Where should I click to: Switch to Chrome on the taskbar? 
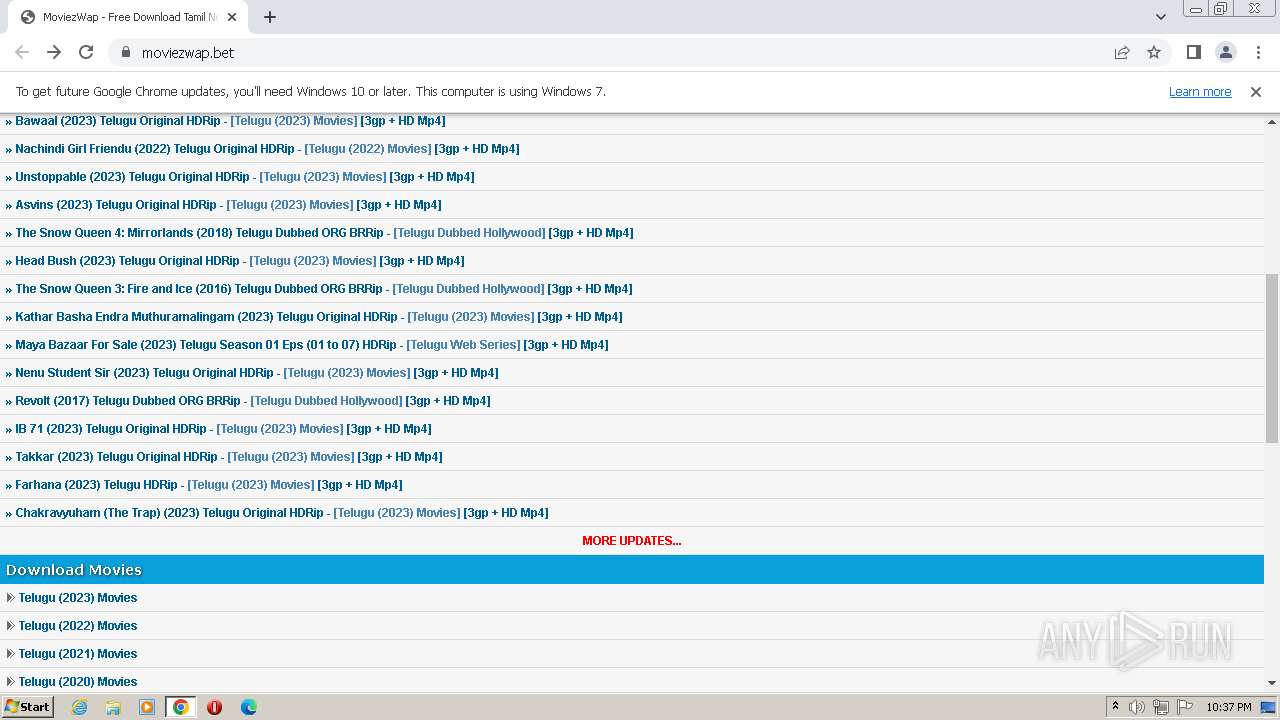[181, 707]
